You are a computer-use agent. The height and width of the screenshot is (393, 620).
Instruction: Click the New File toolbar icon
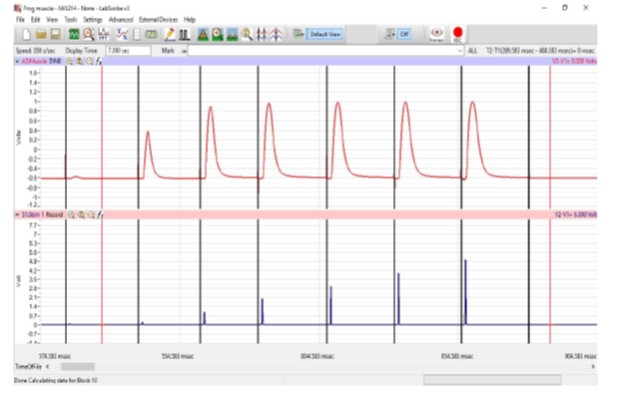[26, 34]
